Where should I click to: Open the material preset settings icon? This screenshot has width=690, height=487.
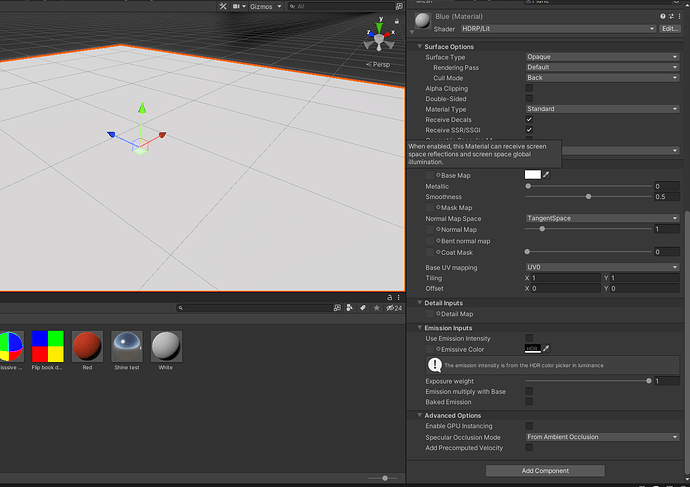click(673, 17)
